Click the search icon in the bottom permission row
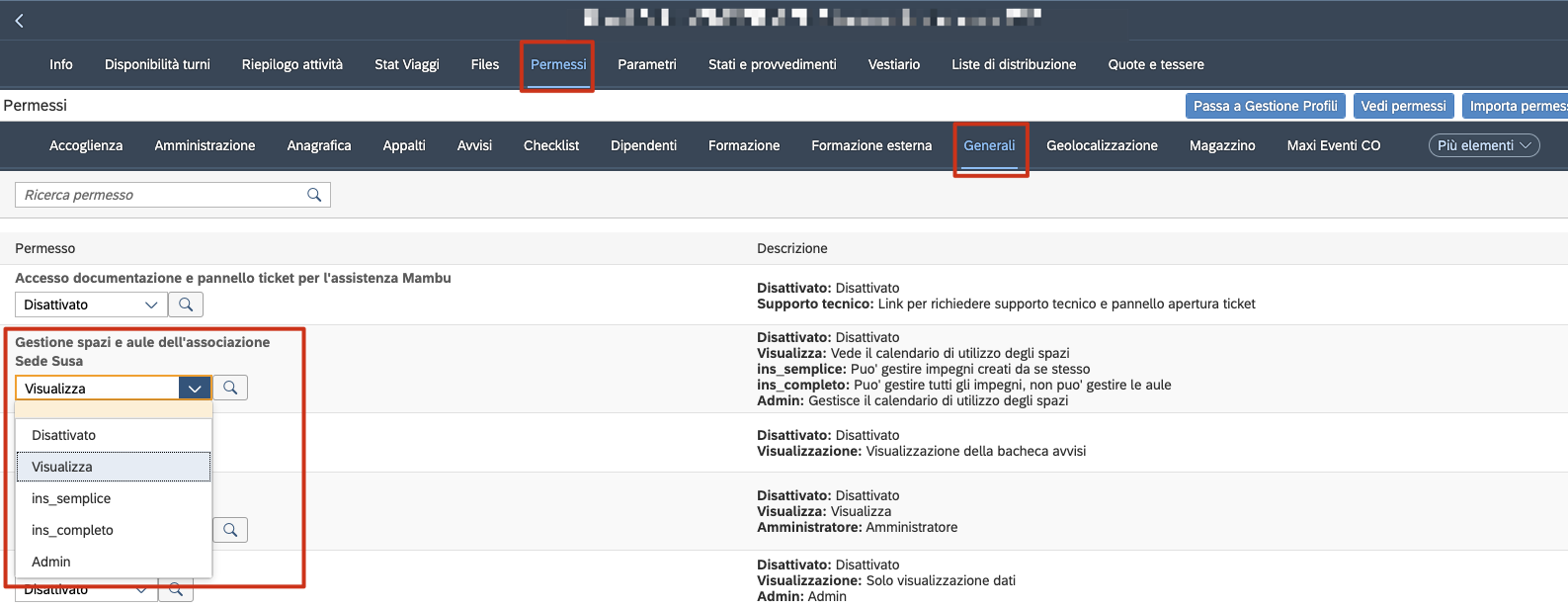The image size is (1568, 609). [x=176, y=590]
